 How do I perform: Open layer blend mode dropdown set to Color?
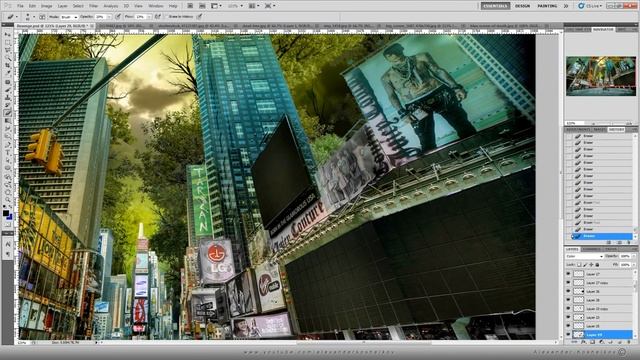click(x=584, y=256)
